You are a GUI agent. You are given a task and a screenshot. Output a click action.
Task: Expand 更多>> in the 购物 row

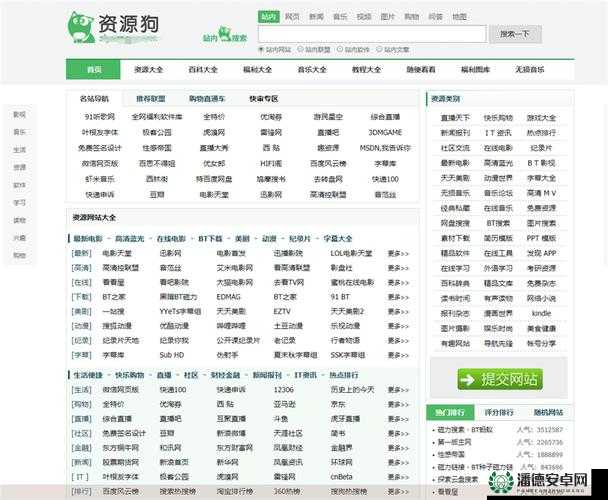pos(398,404)
